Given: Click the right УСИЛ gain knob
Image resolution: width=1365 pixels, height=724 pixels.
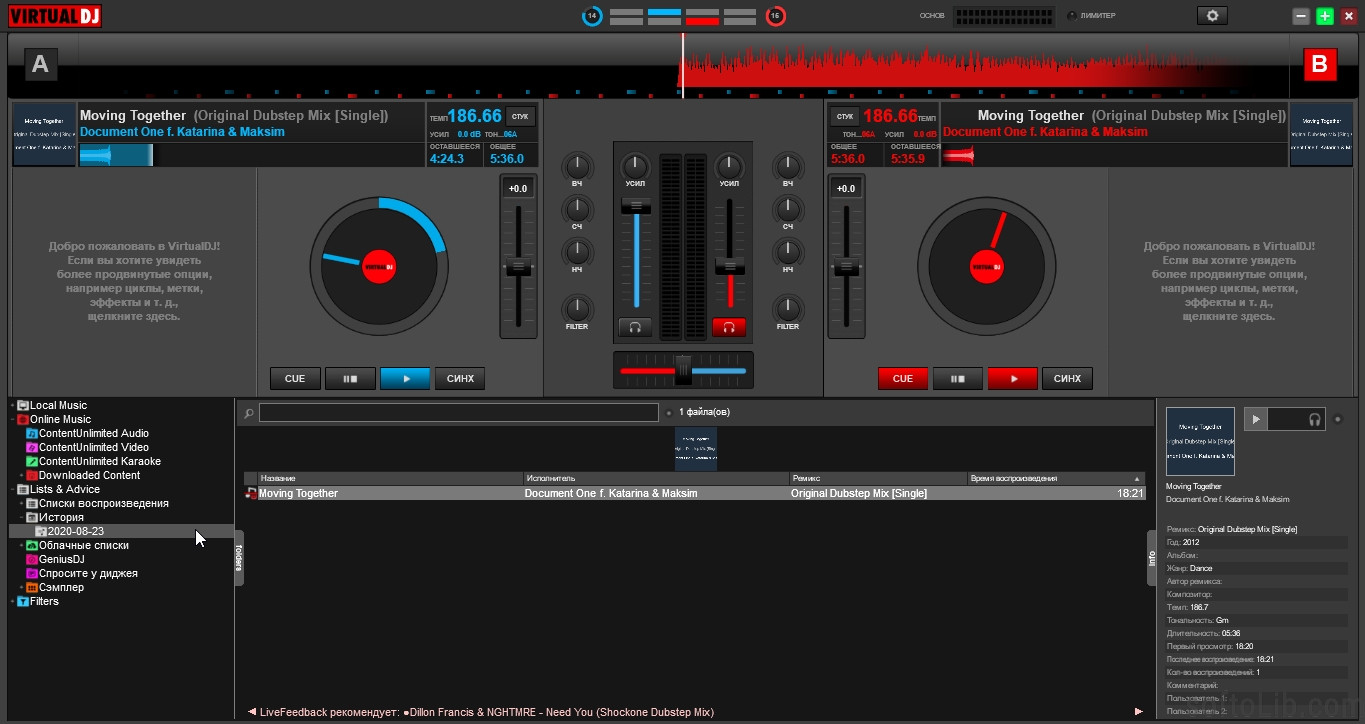Looking at the screenshot, I should (x=730, y=166).
